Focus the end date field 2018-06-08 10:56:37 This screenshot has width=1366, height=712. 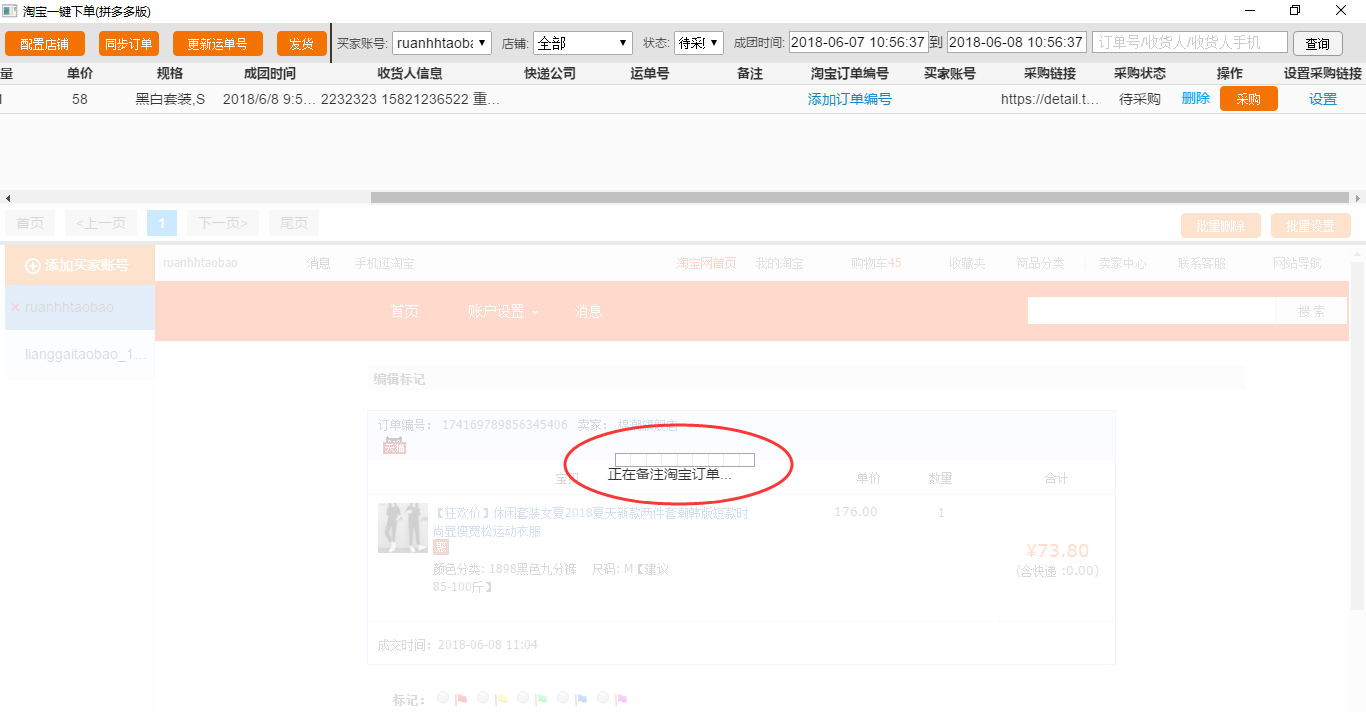click(x=1017, y=43)
